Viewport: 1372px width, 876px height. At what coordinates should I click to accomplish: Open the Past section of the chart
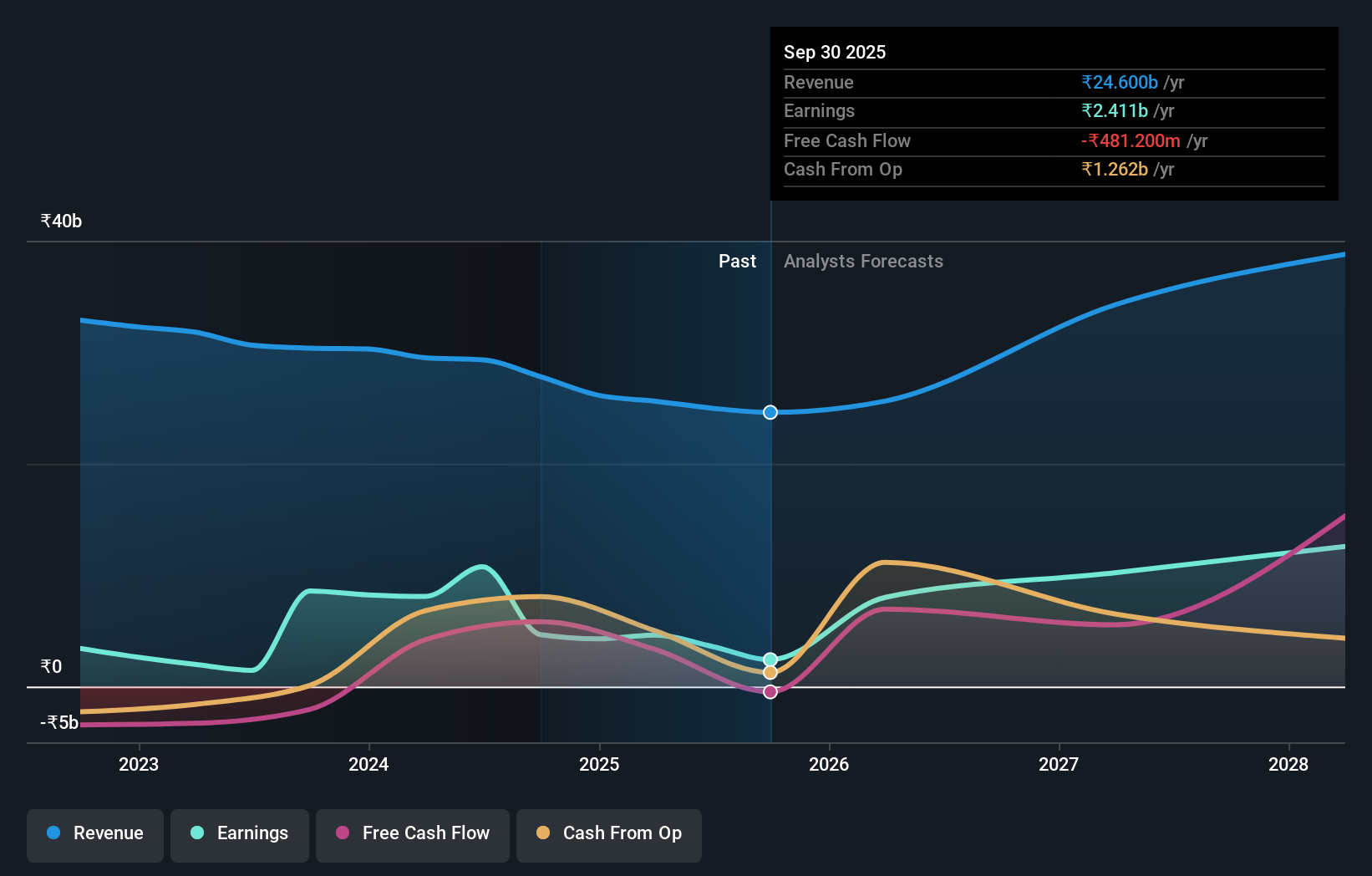click(x=737, y=261)
